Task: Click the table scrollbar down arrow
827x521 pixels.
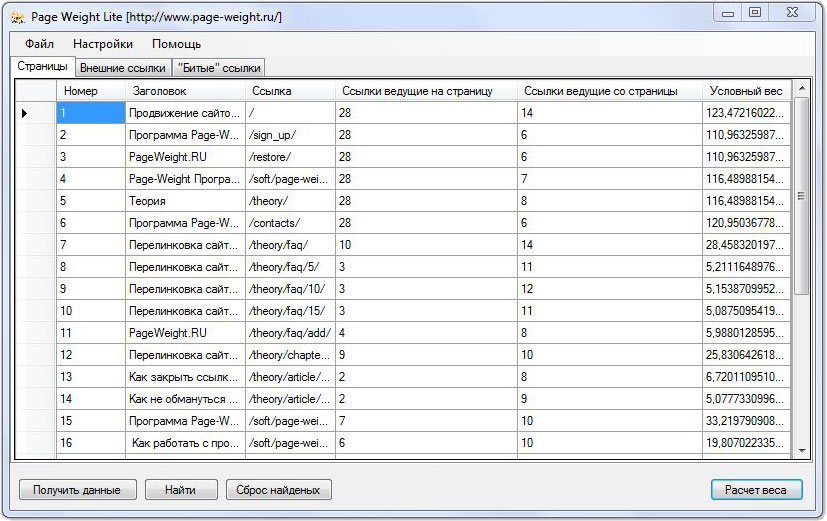Action: [x=802, y=451]
